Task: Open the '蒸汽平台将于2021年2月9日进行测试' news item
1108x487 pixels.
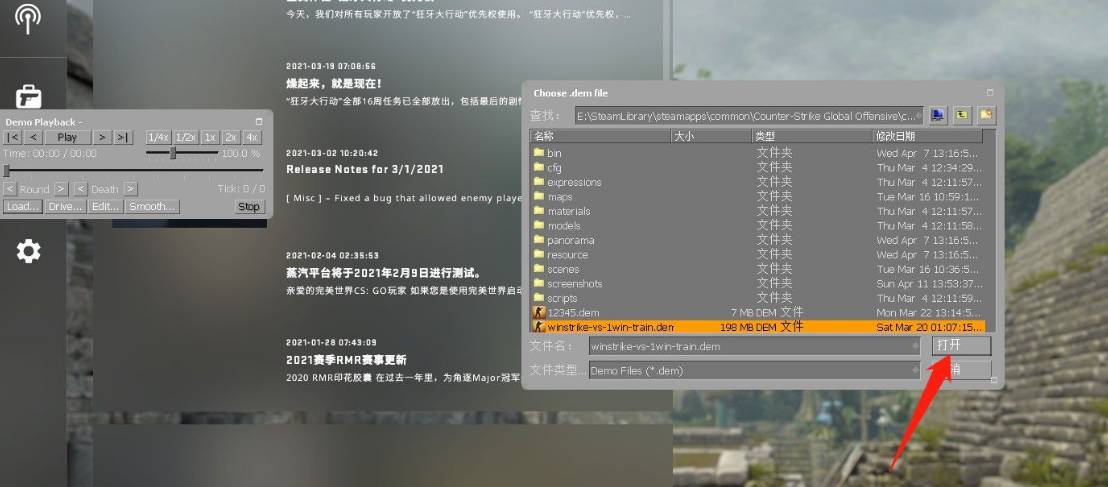Action: (384, 273)
